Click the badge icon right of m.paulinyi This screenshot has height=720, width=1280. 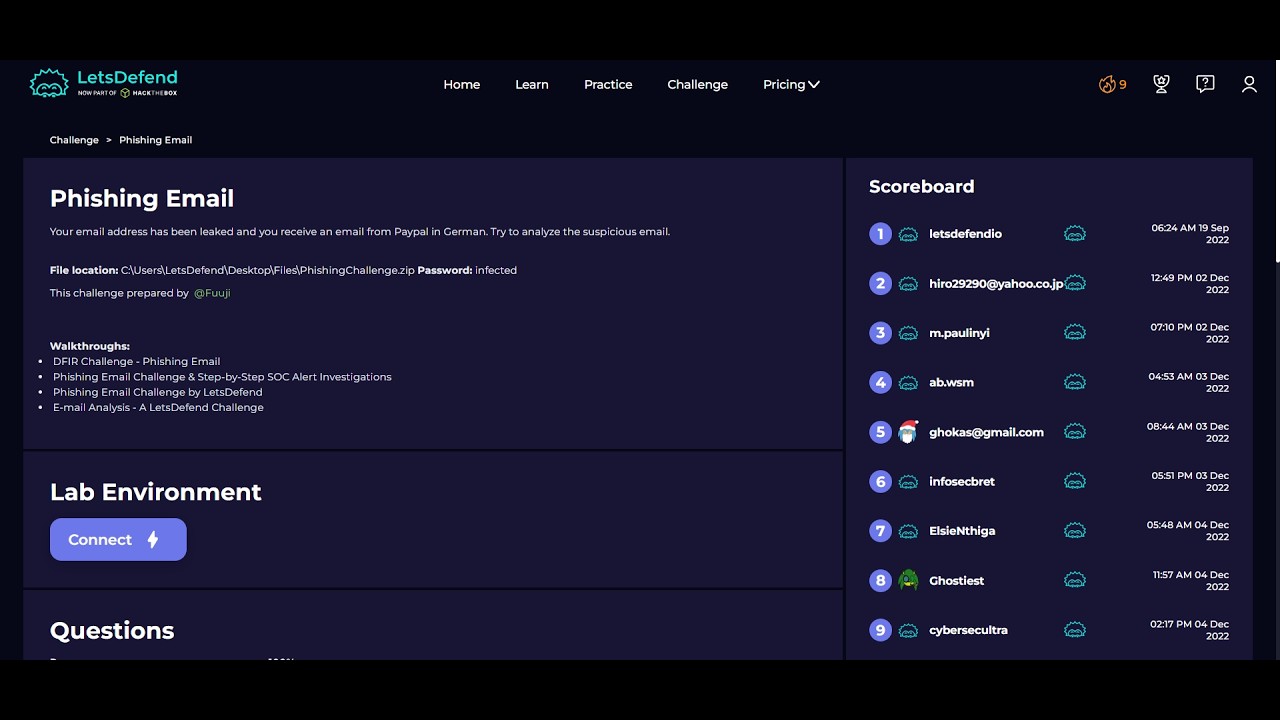(1075, 333)
